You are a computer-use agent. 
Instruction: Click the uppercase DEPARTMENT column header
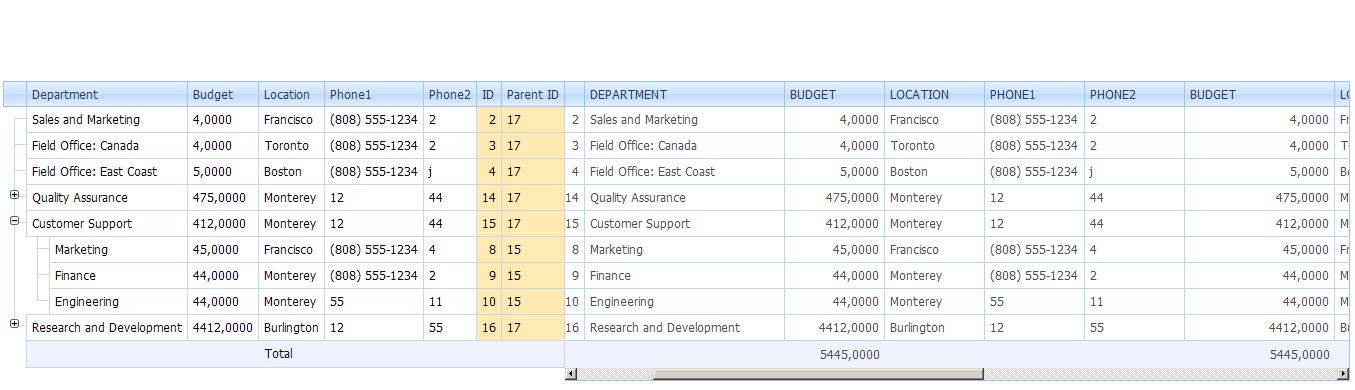(685, 94)
